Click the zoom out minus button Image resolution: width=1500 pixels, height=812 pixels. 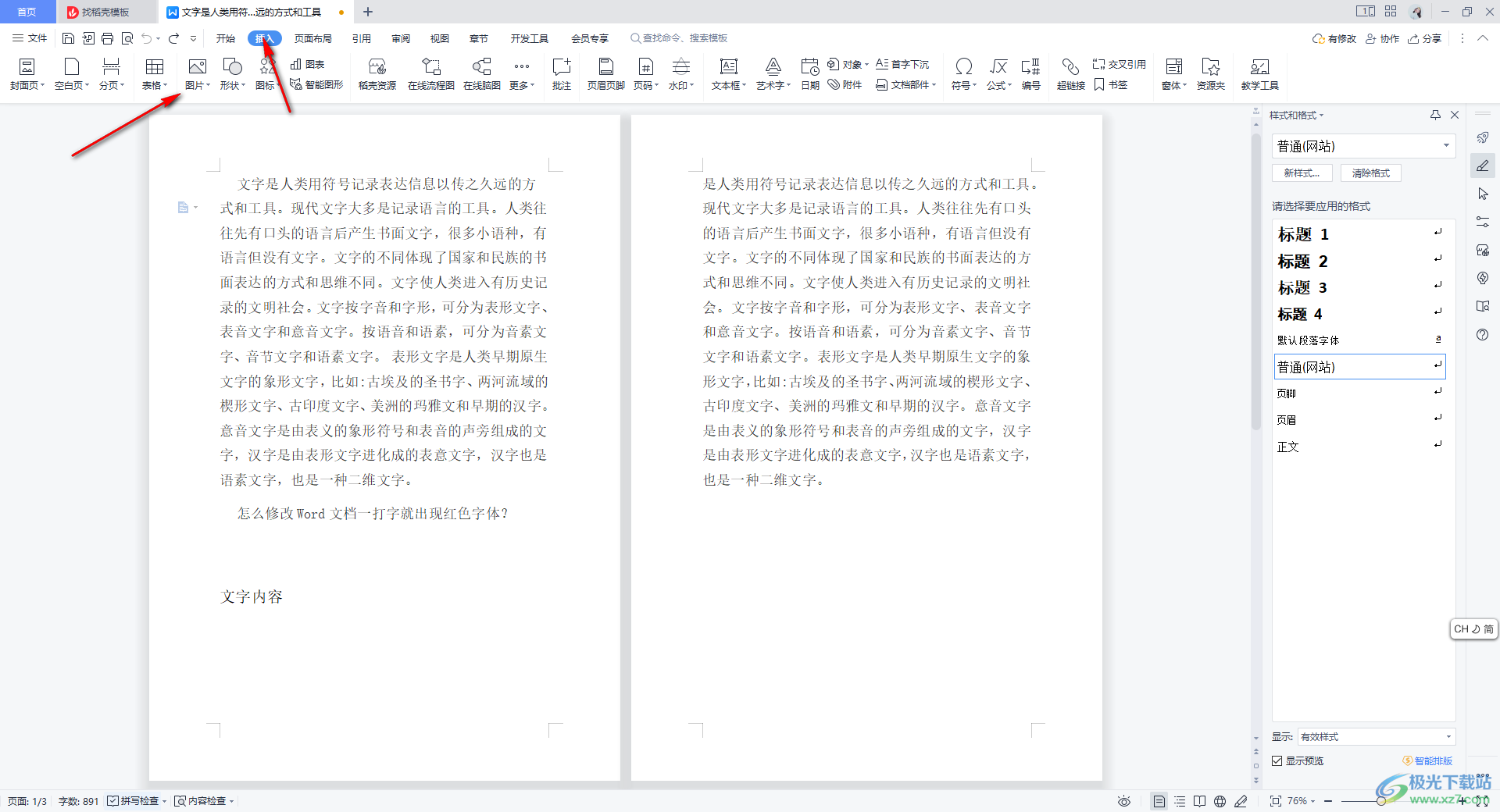[x=1328, y=801]
